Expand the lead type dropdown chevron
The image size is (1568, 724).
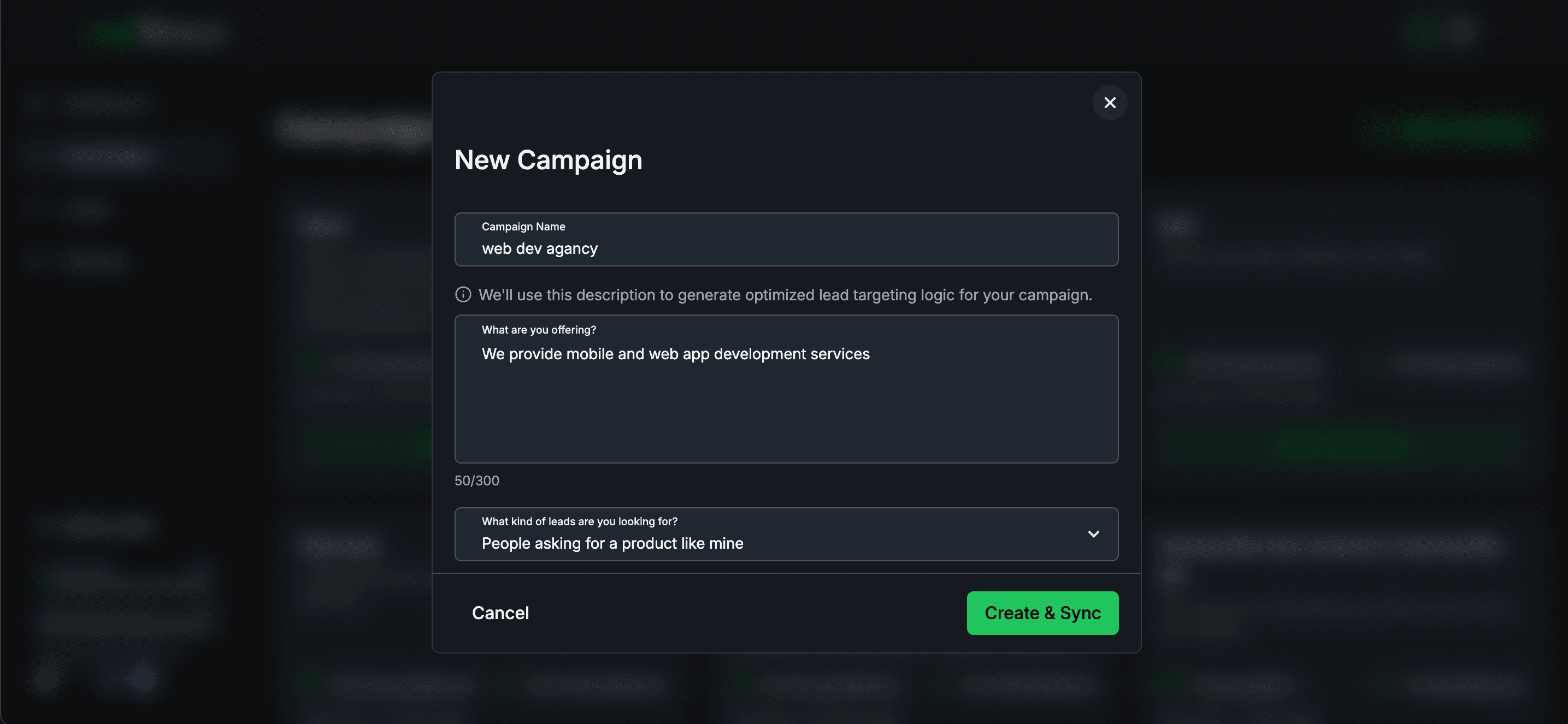pyautogui.click(x=1093, y=534)
